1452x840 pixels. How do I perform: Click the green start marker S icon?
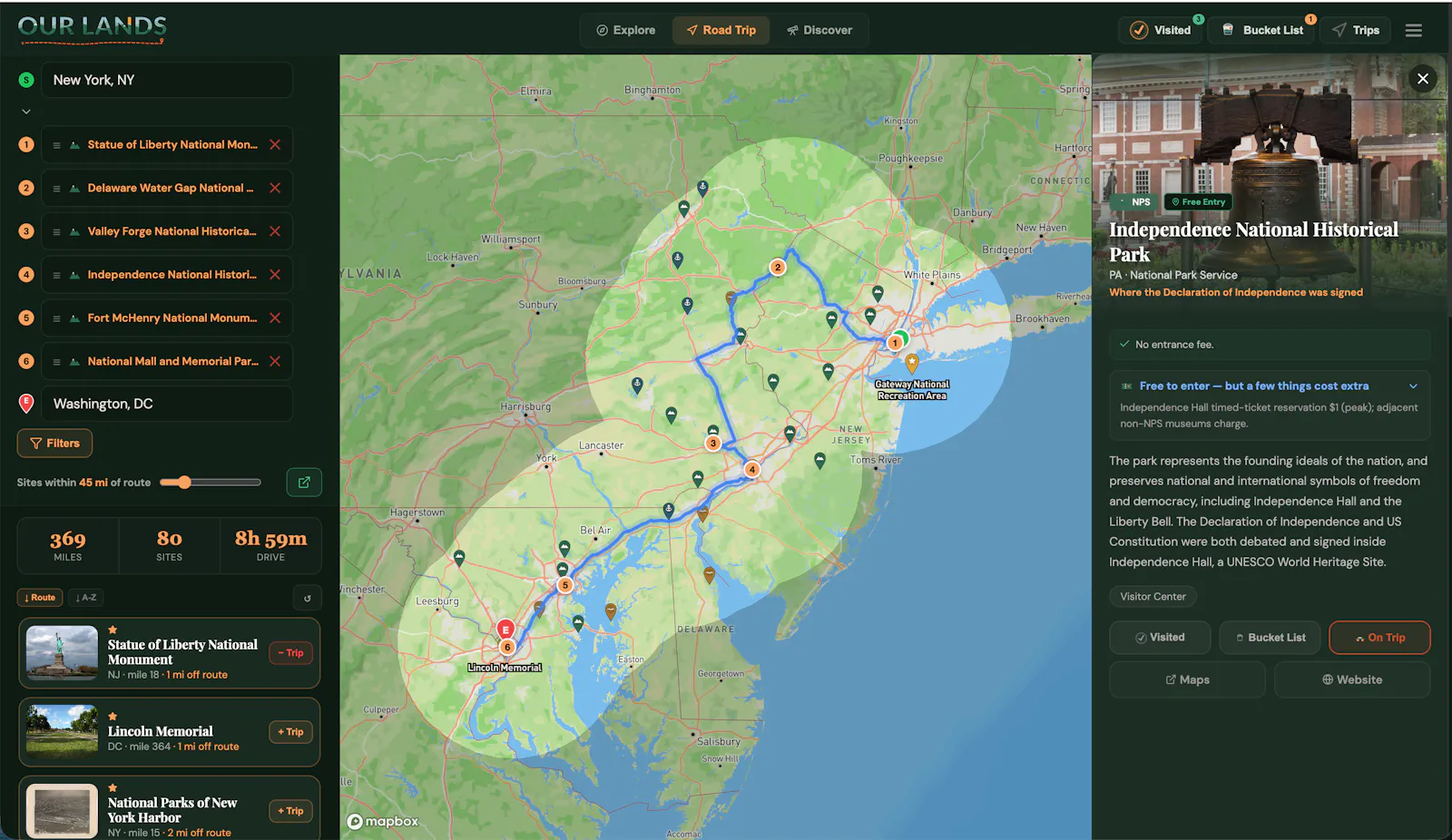coord(26,80)
